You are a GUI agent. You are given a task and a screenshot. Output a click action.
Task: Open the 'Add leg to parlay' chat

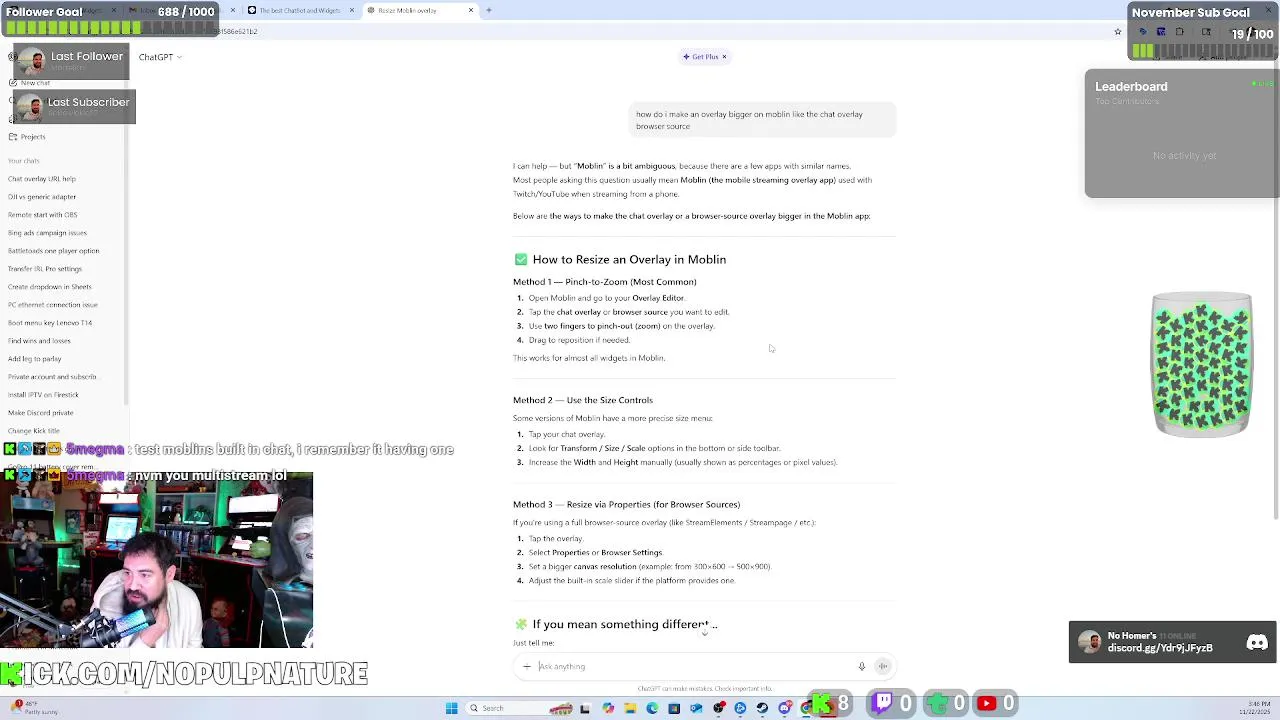pyautogui.click(x=35, y=359)
